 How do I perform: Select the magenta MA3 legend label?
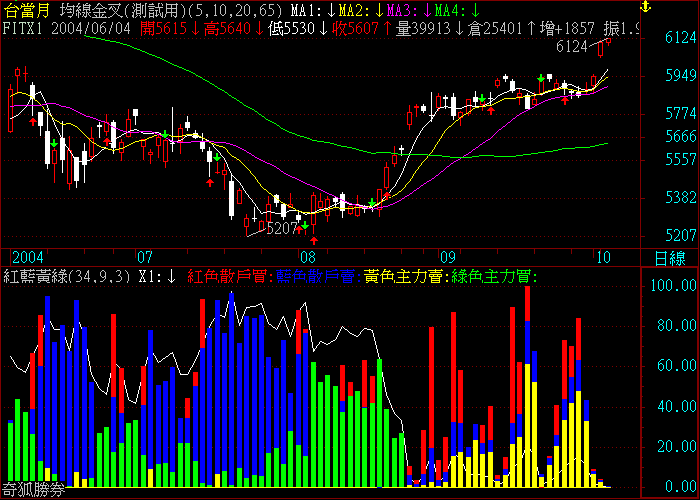pyautogui.click(x=402, y=10)
